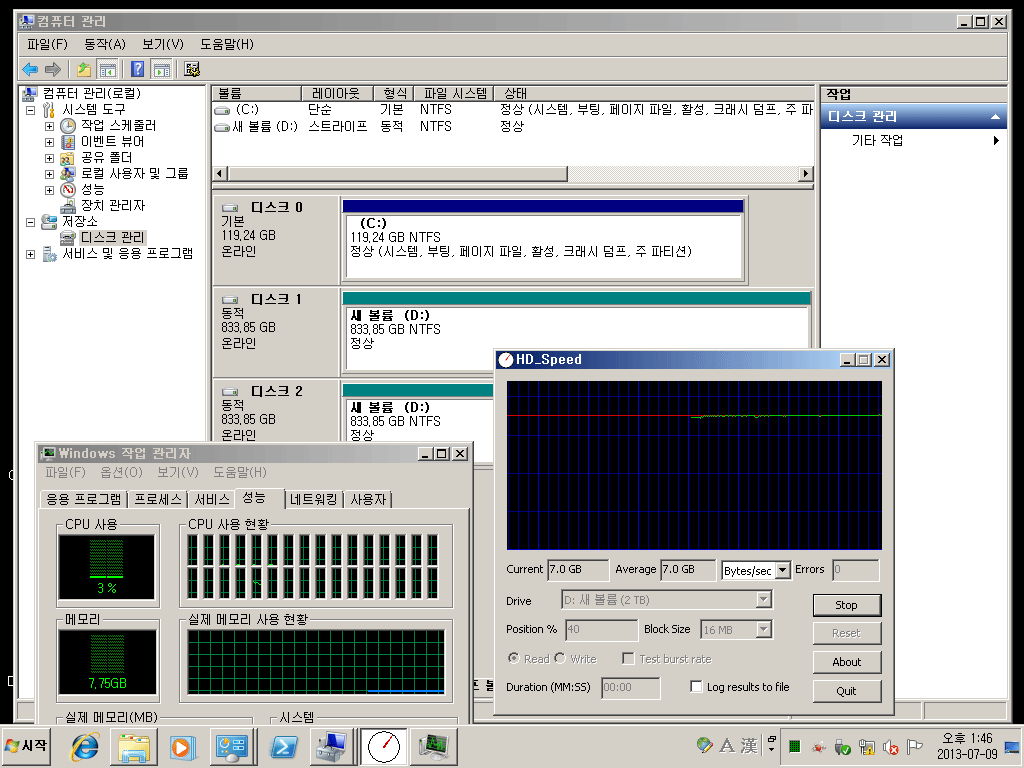Screen dimensions: 1024x768
Task: Click the Forward arrow in Computer Management toolbar
Action: 53,69
